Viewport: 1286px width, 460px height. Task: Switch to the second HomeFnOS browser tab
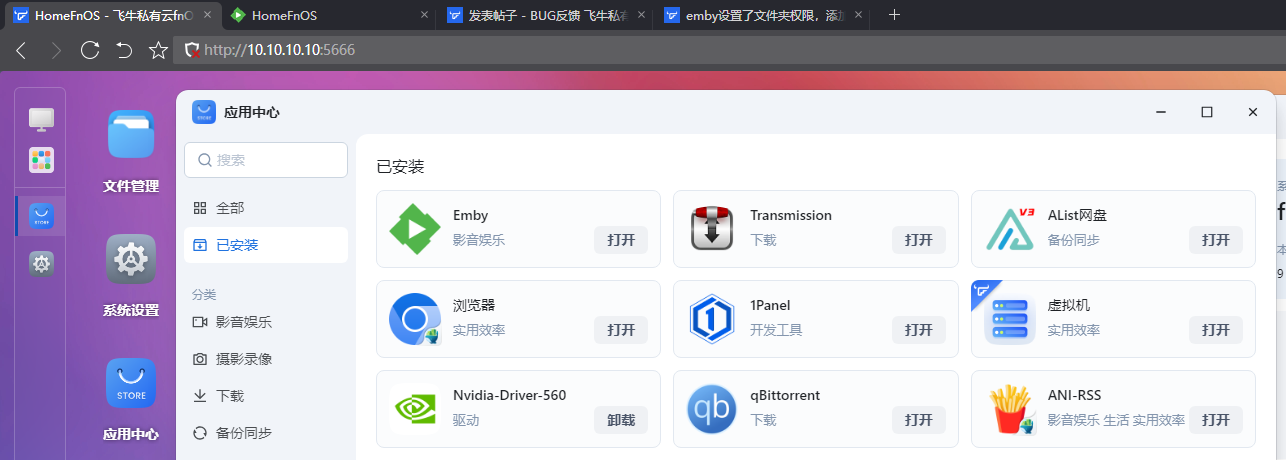[x=320, y=15]
